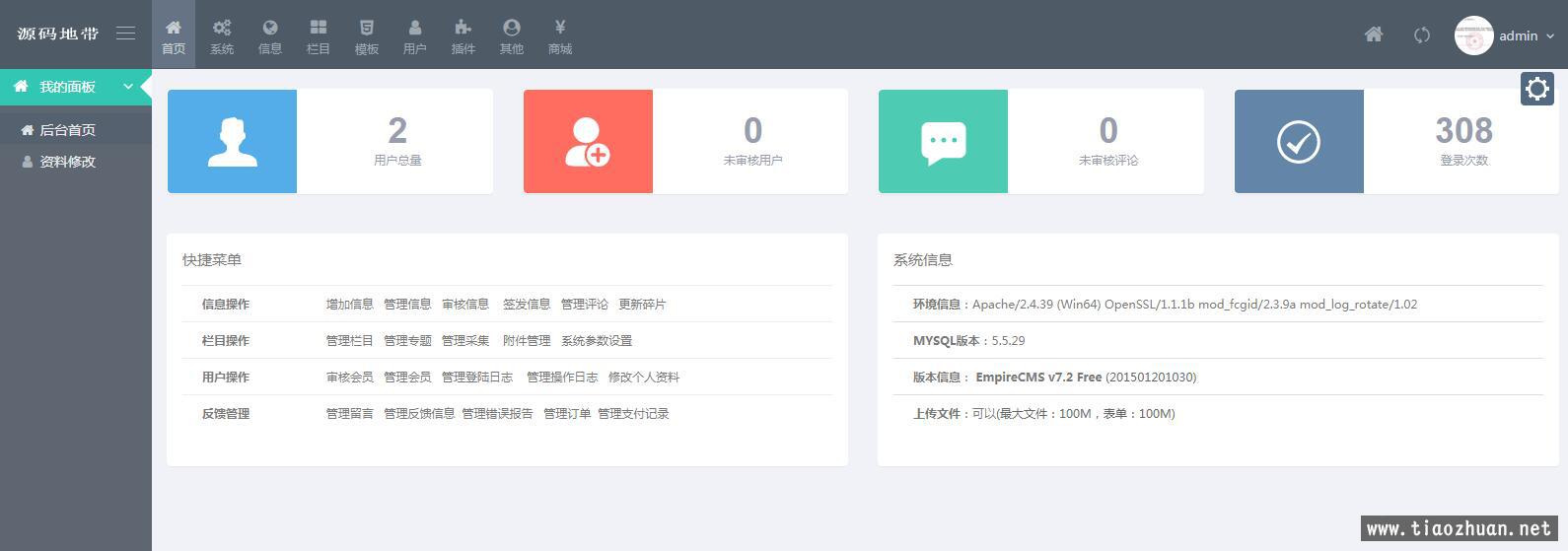Viewport: 1568px width, 551px height.
Task: Click the home icon at top right
Action: pyautogui.click(x=1373, y=35)
